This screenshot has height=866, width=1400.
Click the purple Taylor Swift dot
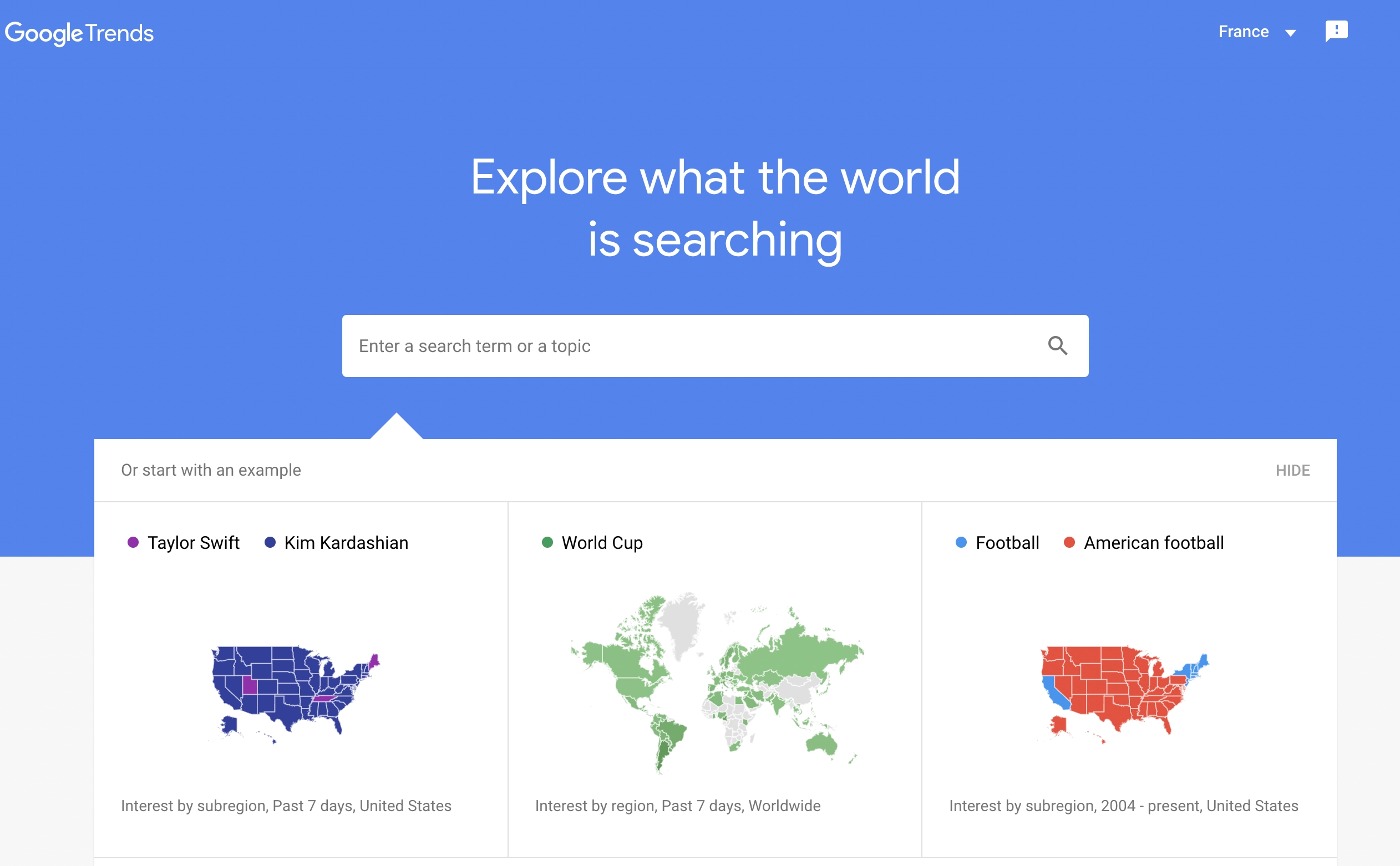133,542
